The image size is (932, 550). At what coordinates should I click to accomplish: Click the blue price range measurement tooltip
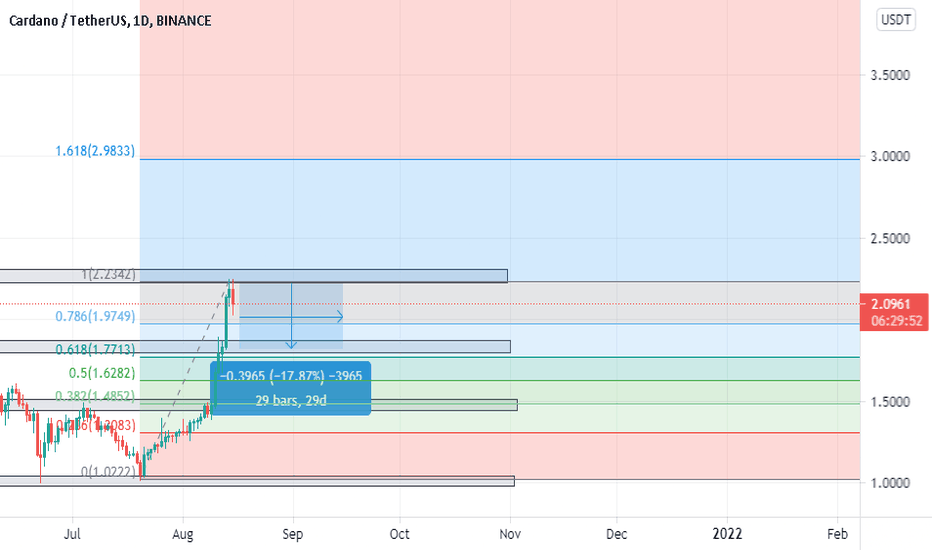[x=291, y=388]
